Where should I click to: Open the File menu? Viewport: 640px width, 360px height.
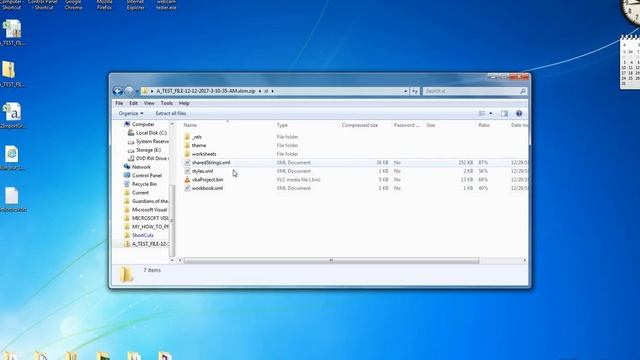[x=119, y=103]
